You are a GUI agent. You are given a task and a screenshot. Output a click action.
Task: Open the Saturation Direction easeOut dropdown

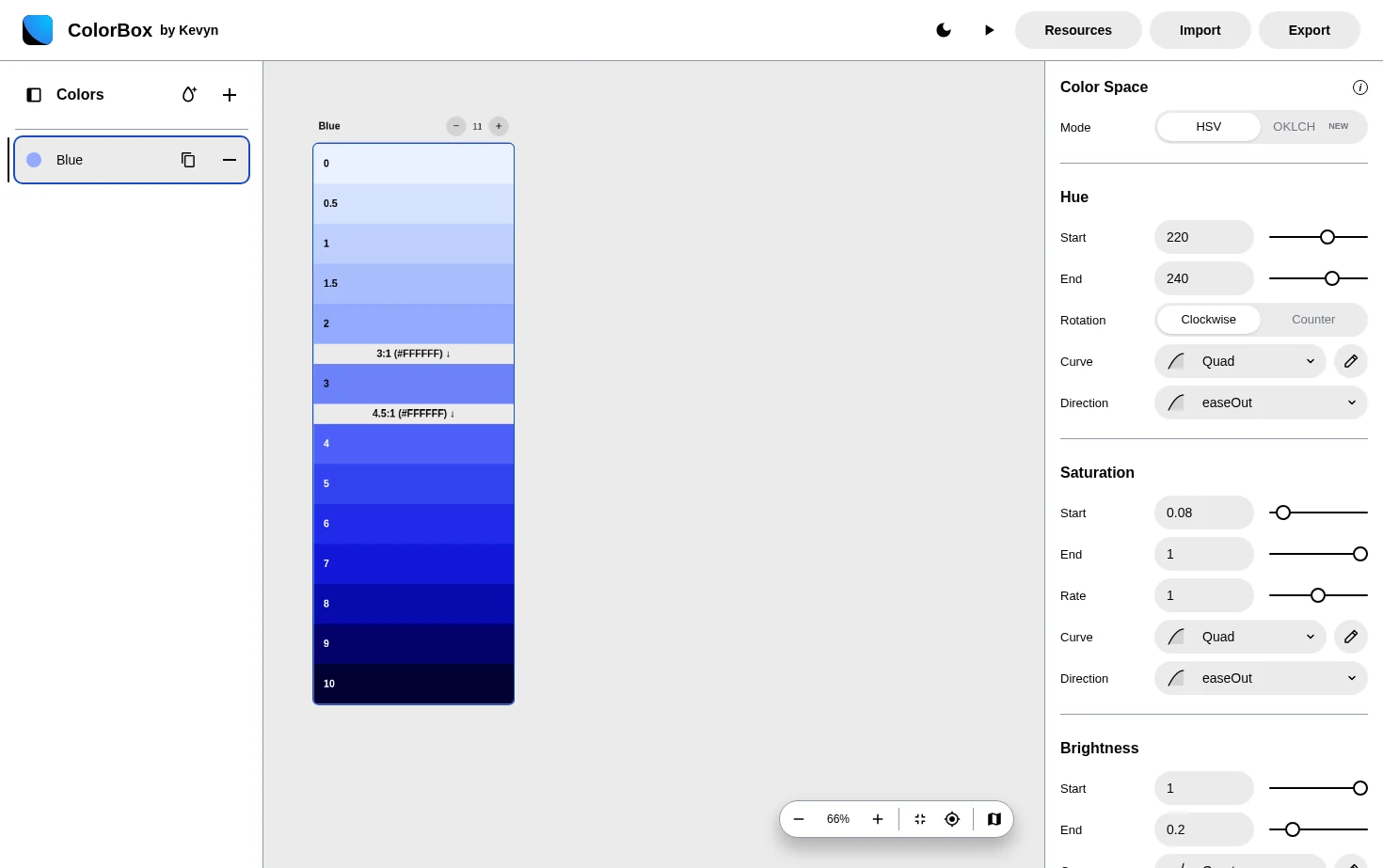(x=1261, y=678)
